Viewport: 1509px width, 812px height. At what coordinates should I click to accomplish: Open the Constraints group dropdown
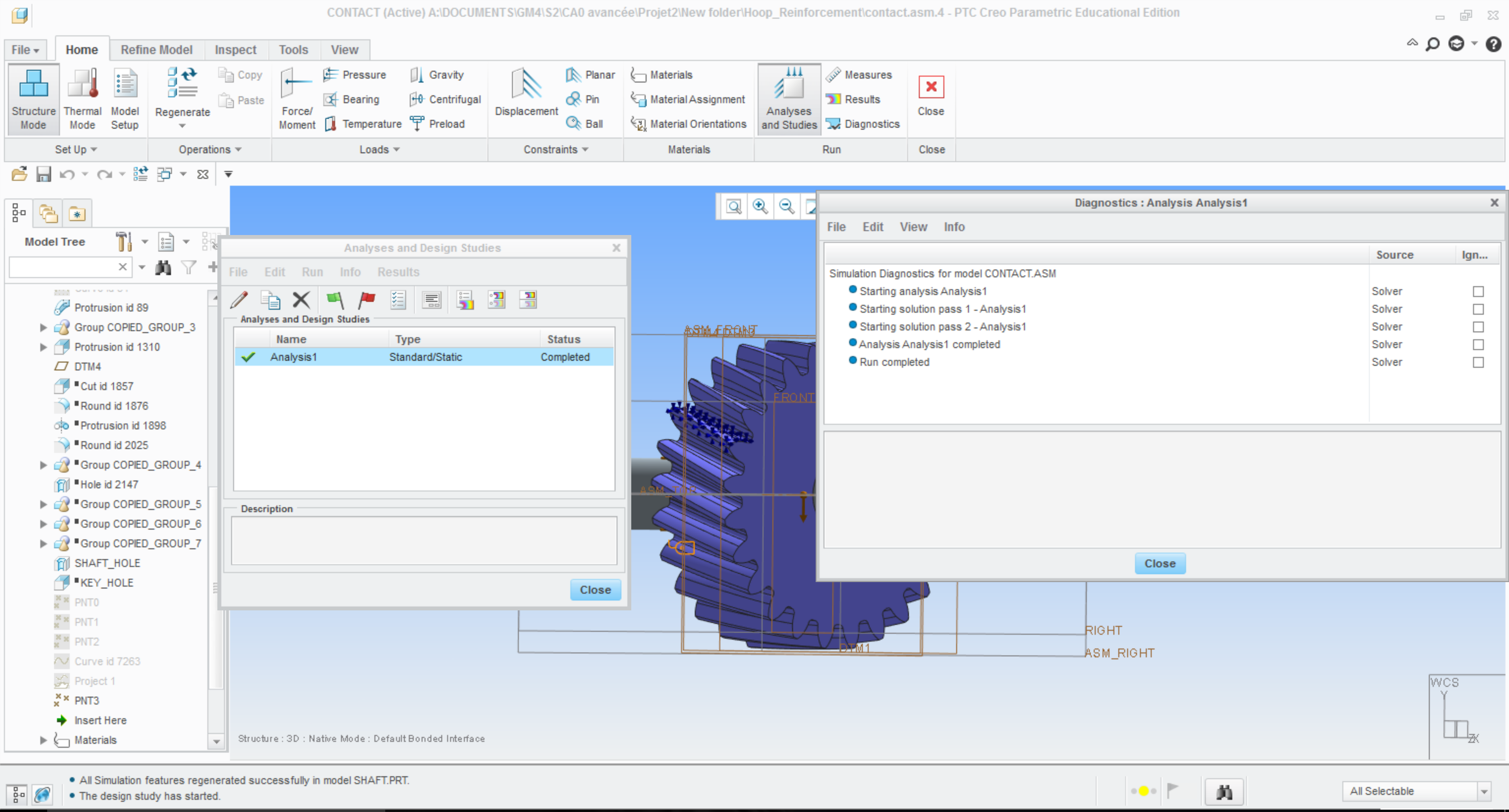point(556,149)
